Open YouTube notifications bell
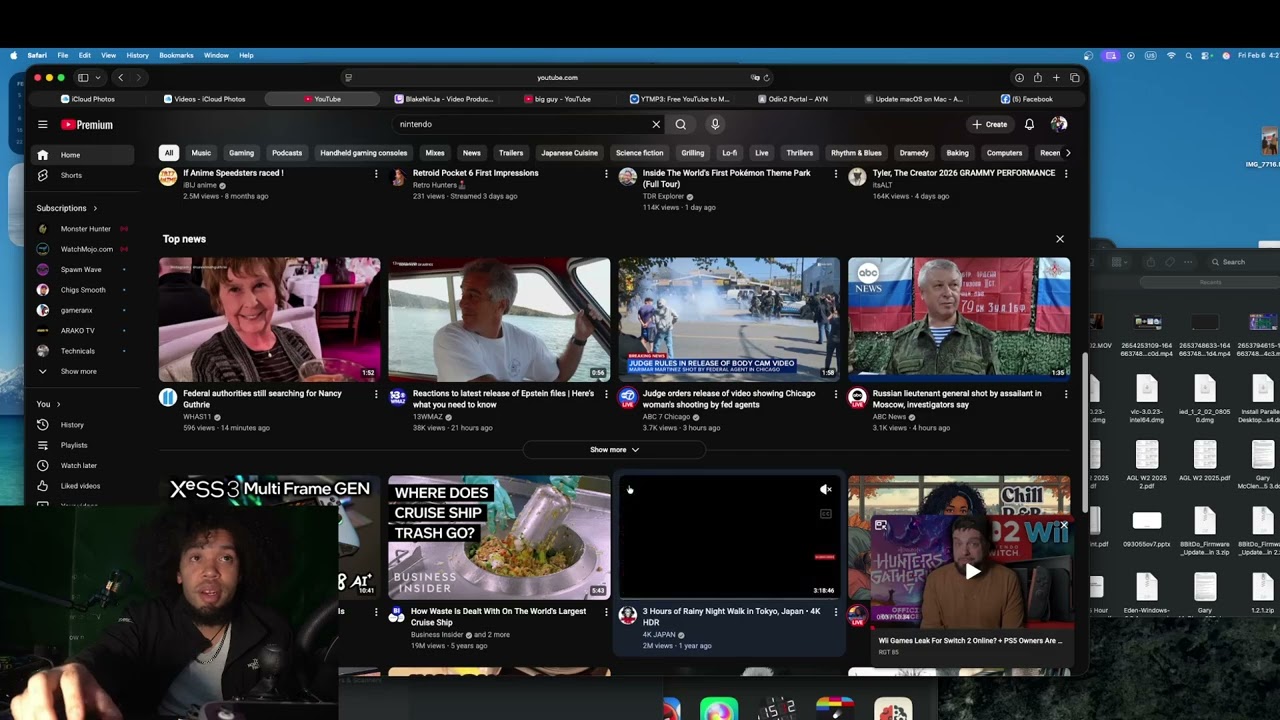 coord(1029,124)
